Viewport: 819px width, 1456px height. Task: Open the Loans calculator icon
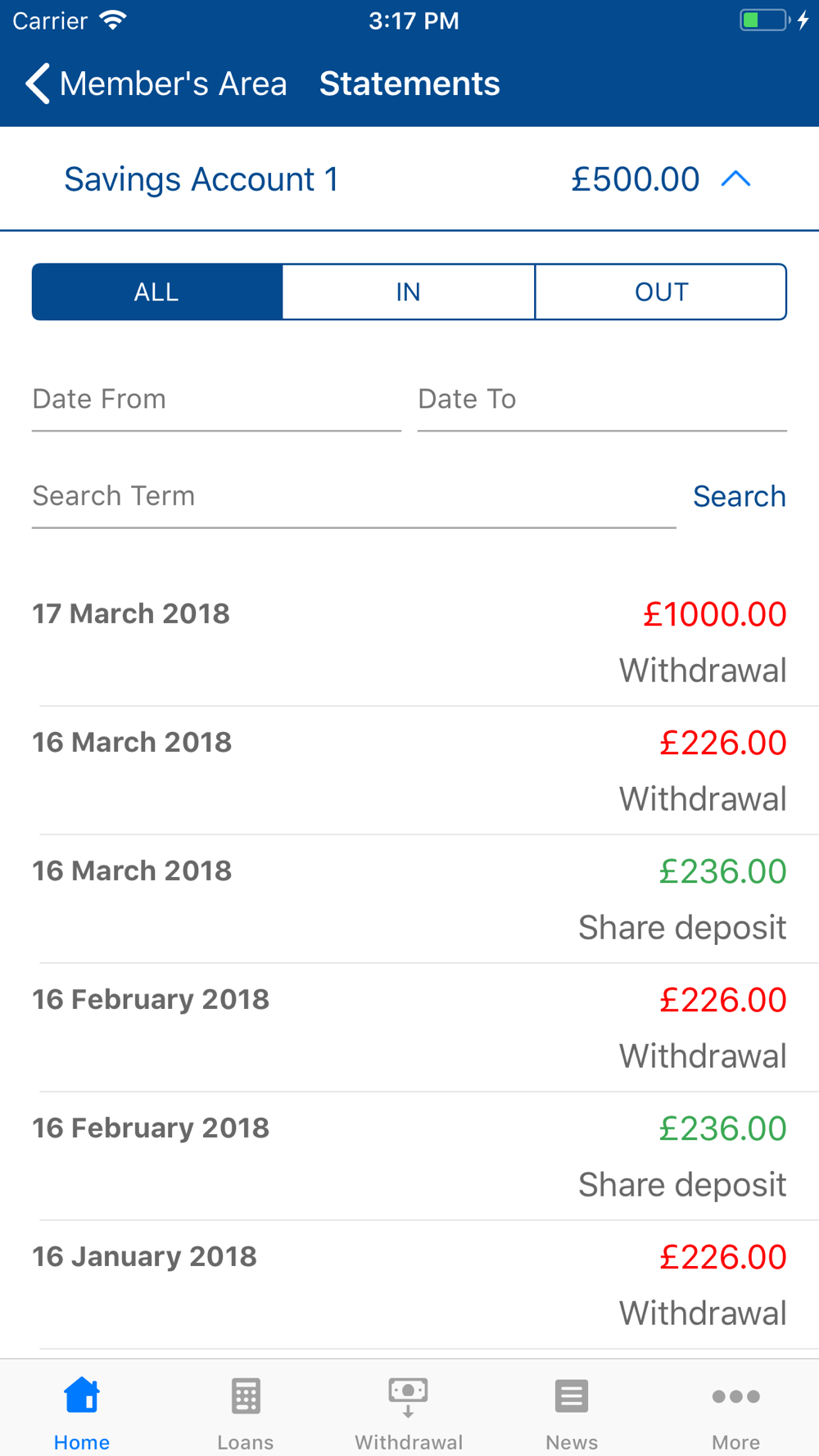tap(246, 1396)
